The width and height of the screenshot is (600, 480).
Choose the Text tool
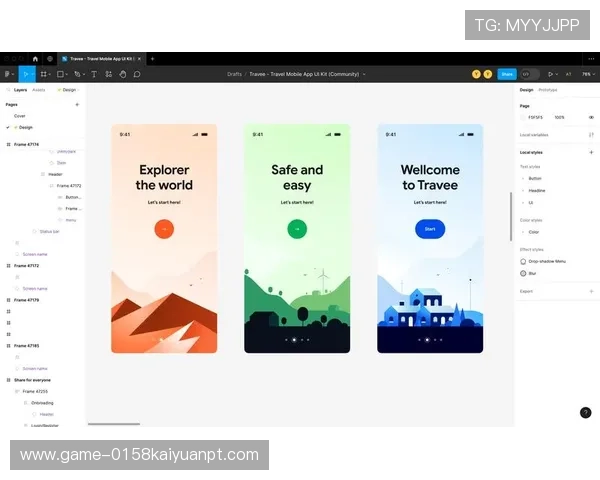95,74
